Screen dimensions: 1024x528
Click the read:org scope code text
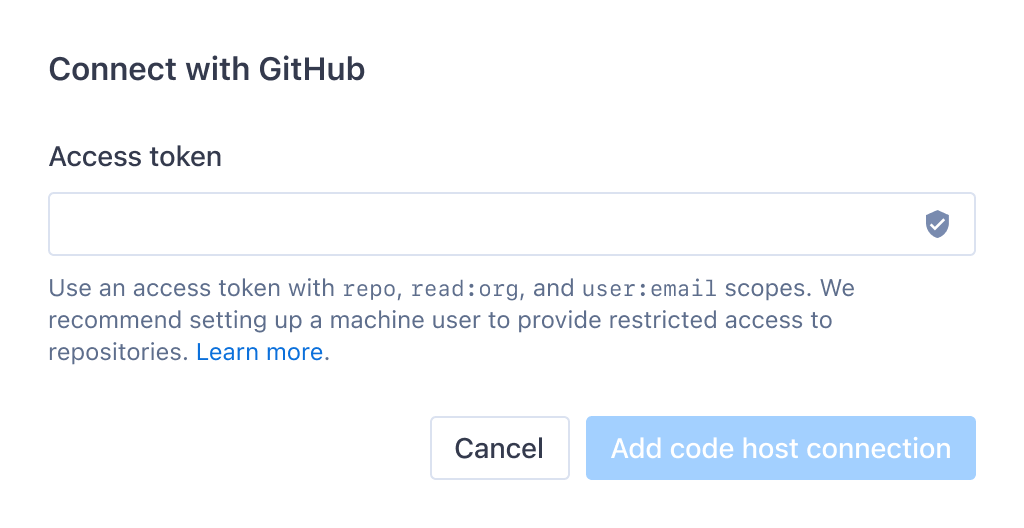tap(465, 289)
